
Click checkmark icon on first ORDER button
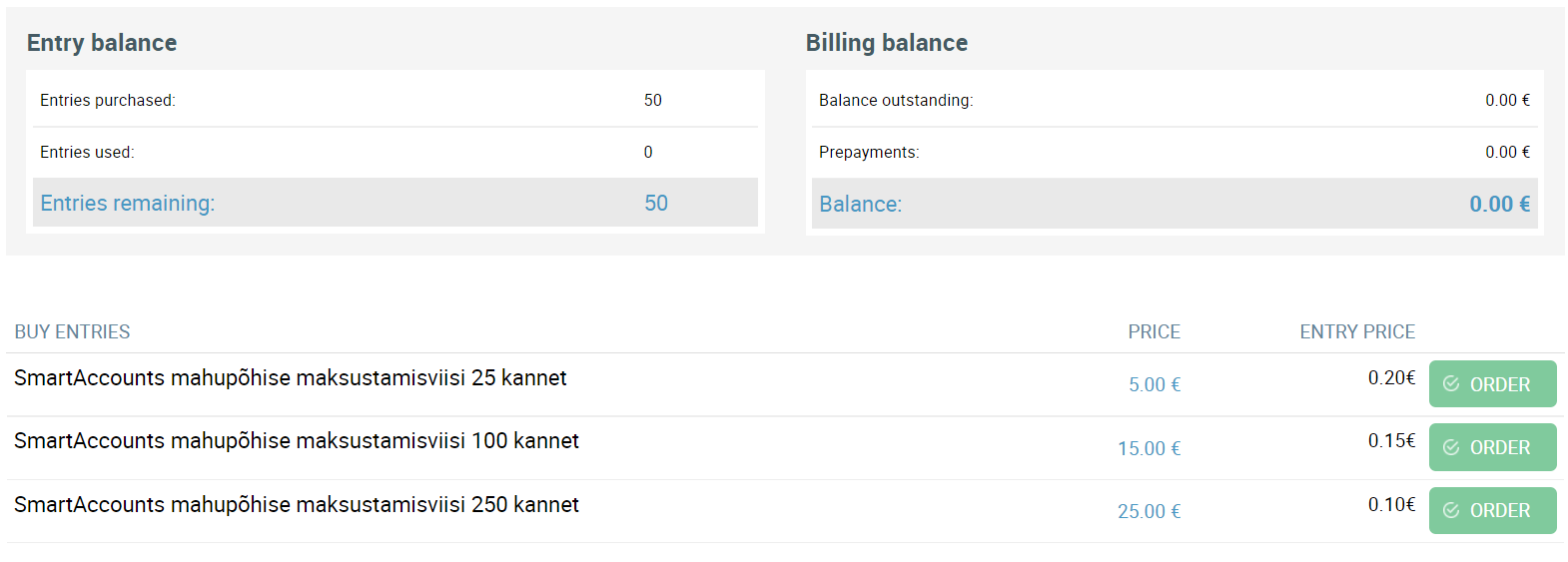point(1451,384)
